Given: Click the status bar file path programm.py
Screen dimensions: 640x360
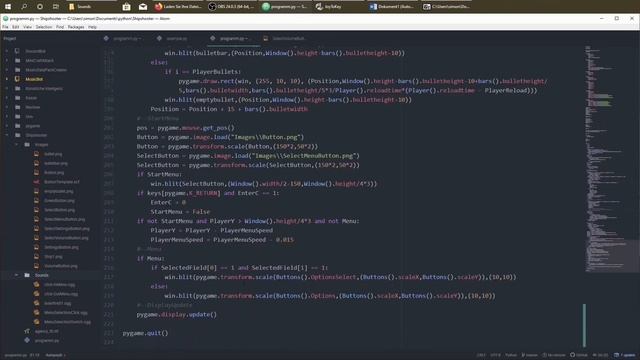Looking at the screenshot, I should point(16,355).
